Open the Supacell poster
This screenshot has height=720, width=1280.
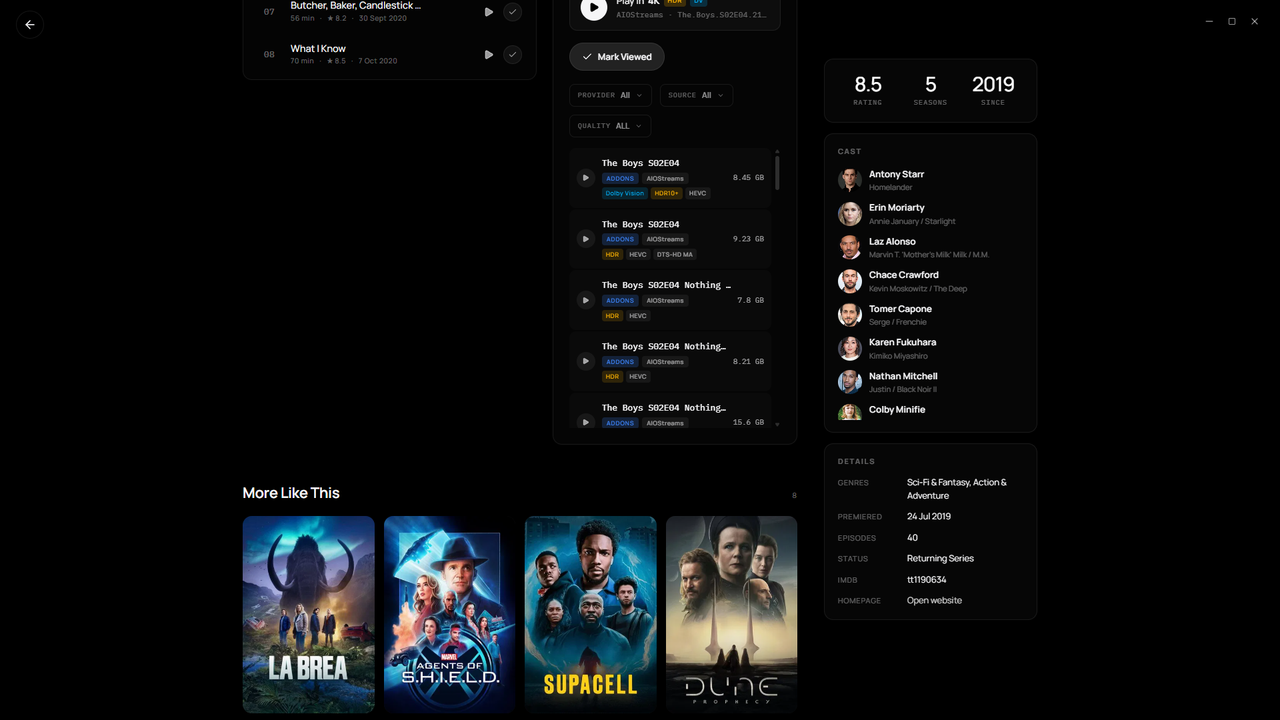pos(591,615)
